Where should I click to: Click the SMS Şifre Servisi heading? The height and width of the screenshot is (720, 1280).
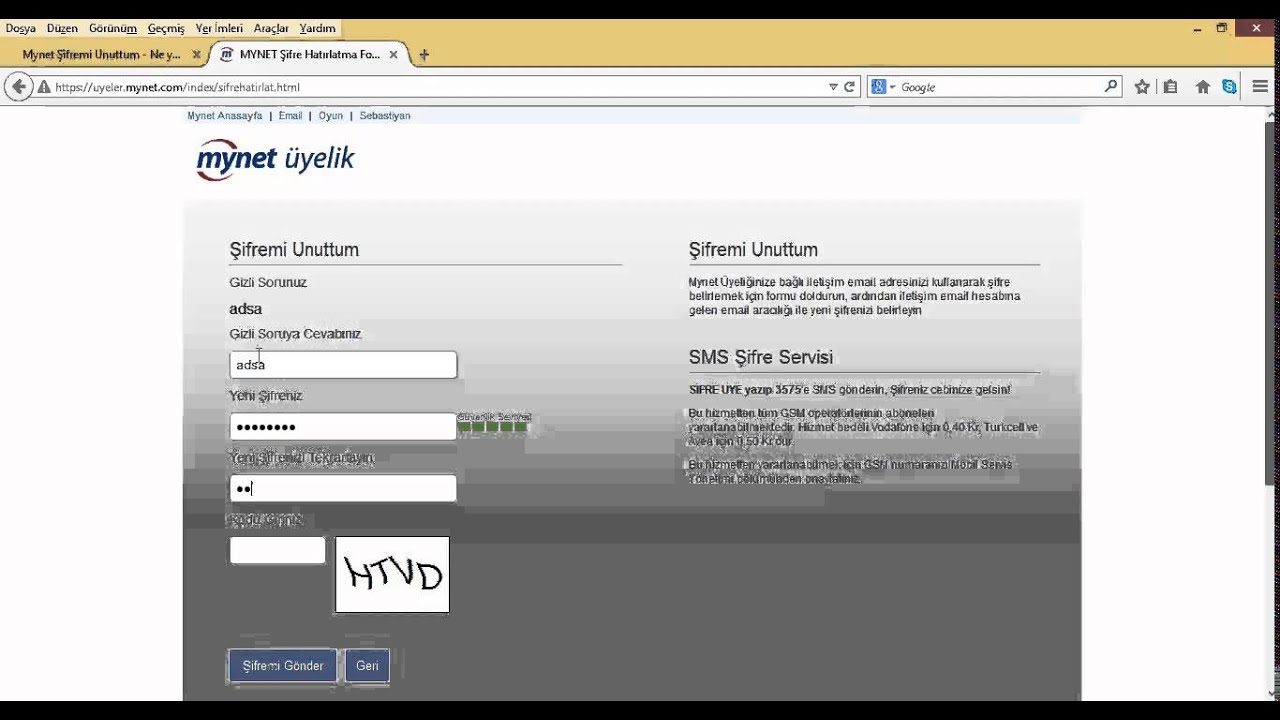pos(761,357)
